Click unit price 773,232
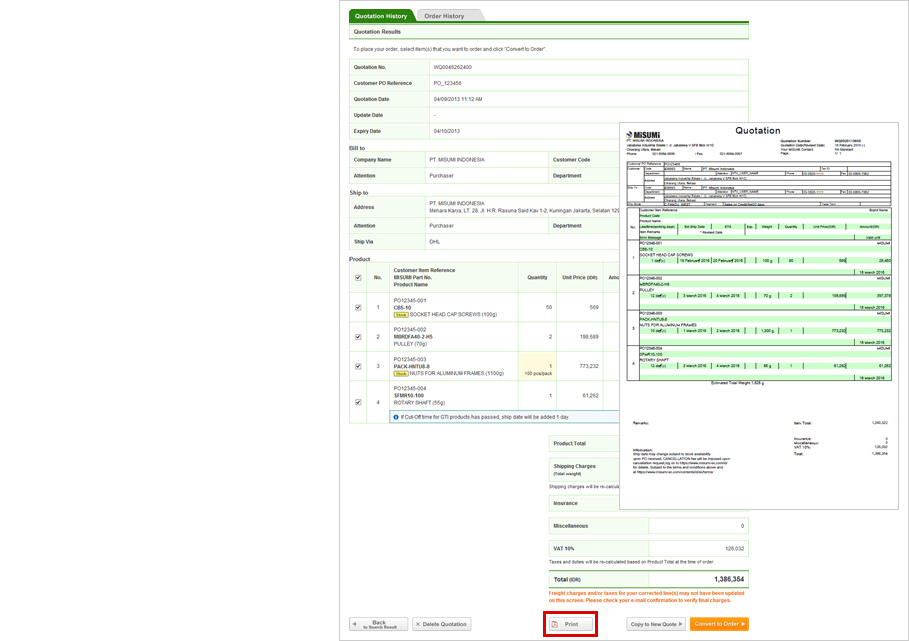Screen dimensions: 909x641 (x=589, y=366)
